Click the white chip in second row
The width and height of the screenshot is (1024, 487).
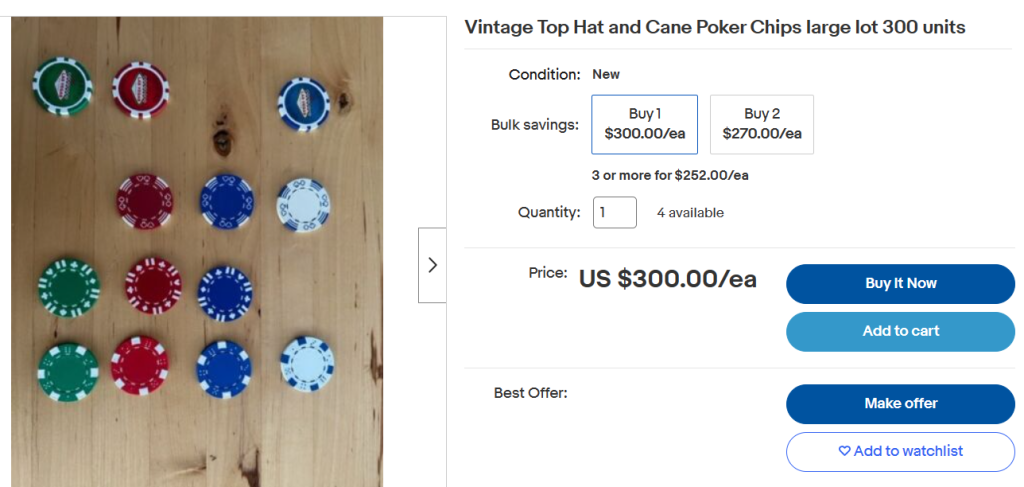point(304,205)
